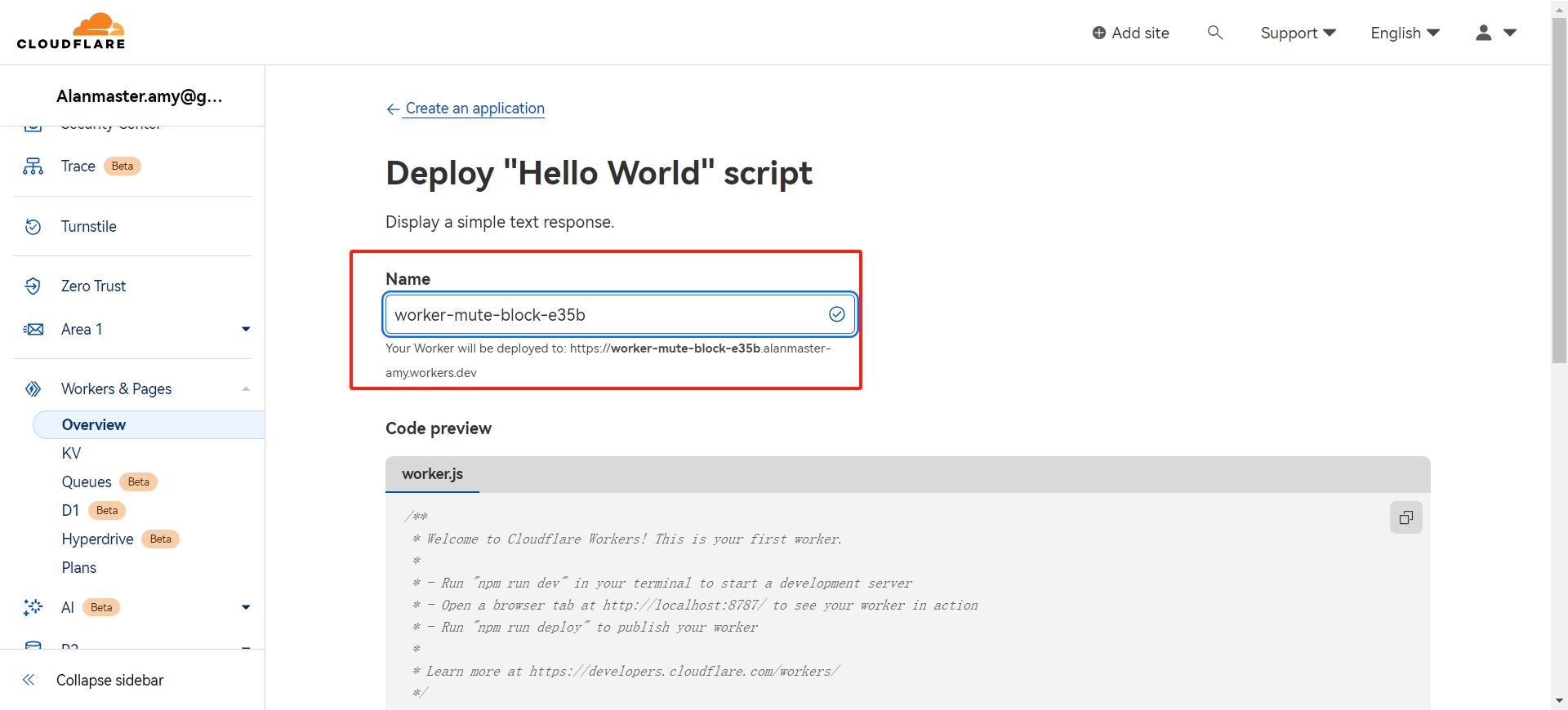Open the user account profile menu
This screenshot has height=710, width=1568.
point(1495,33)
